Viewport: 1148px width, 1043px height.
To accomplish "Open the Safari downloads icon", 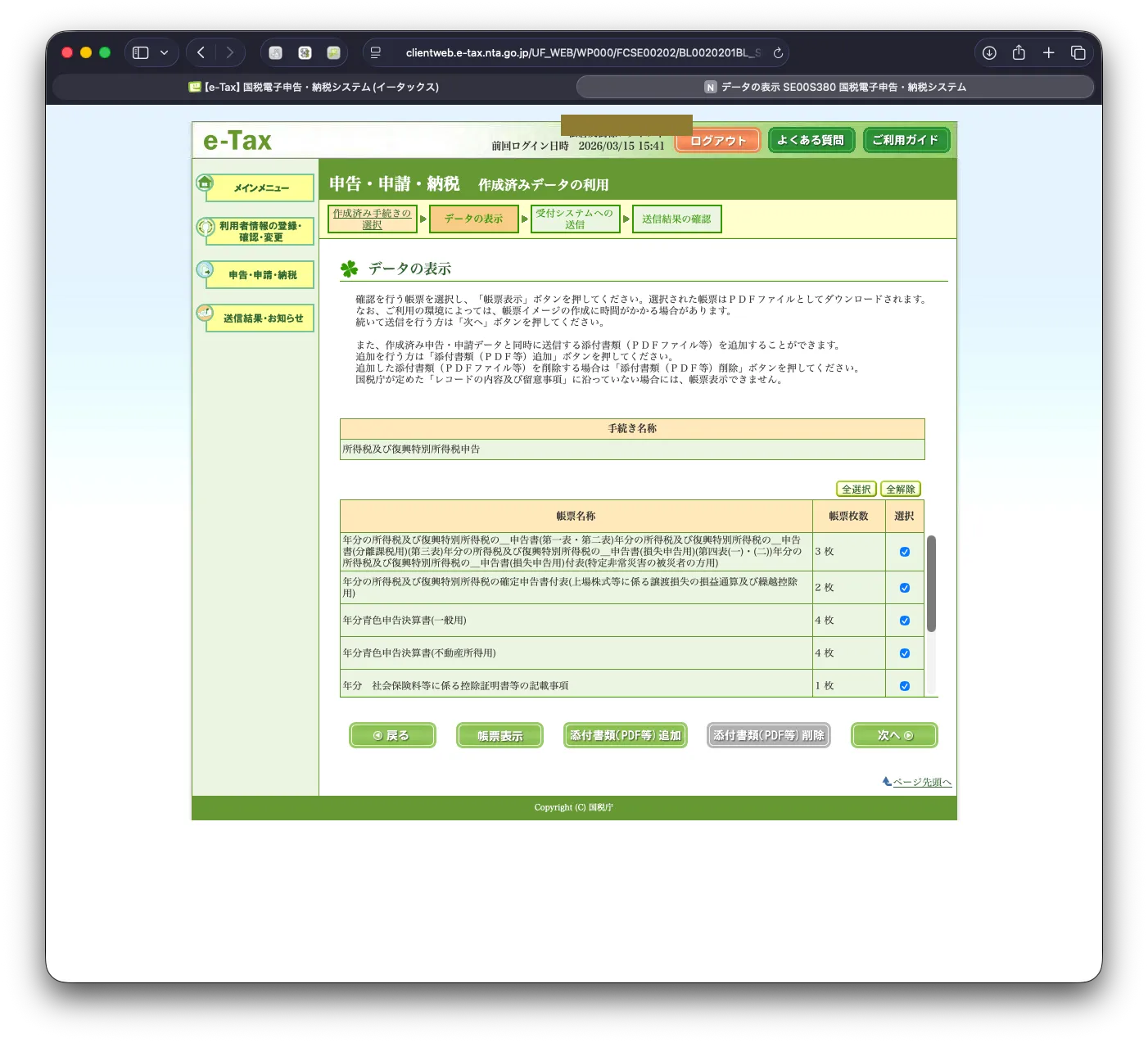I will tap(989, 52).
